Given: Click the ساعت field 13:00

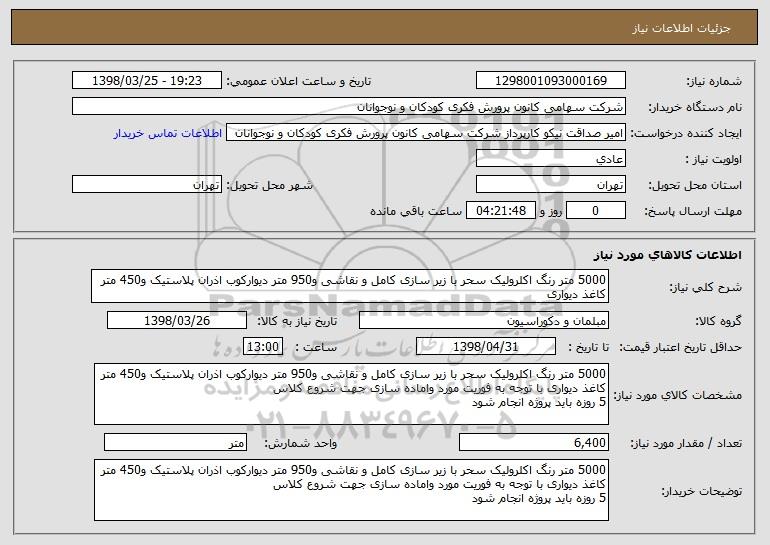Looking at the screenshot, I should pos(263,347).
